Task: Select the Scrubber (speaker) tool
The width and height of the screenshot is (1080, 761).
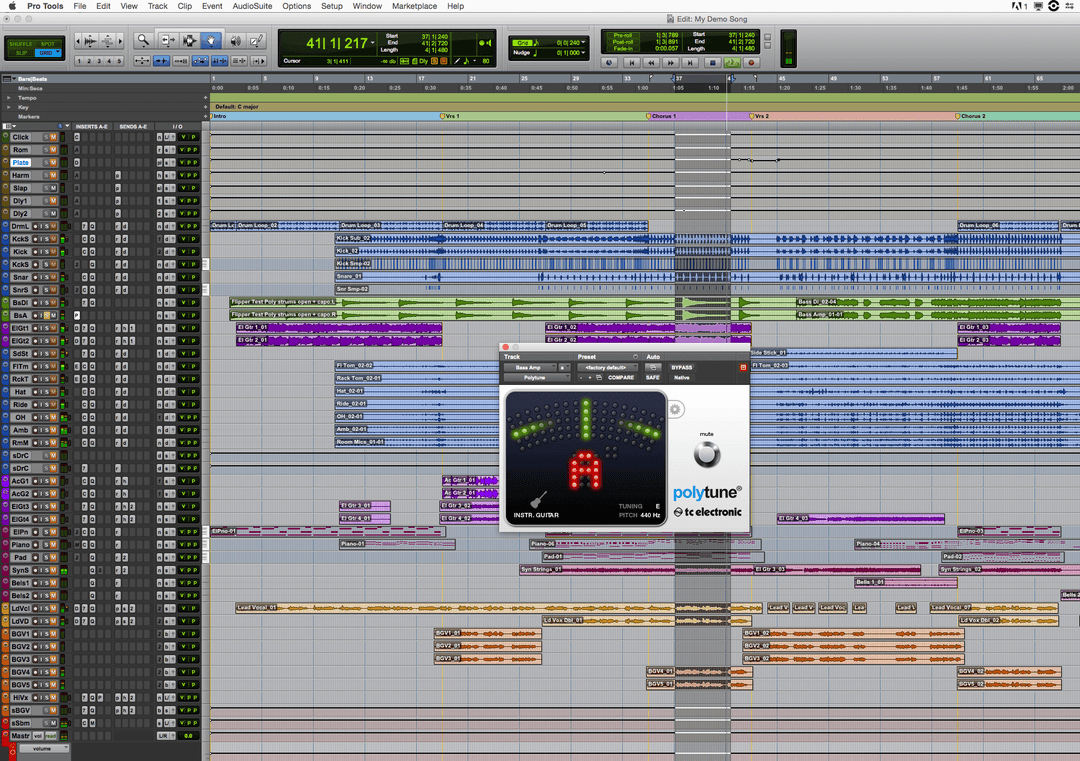Action: [x=235, y=41]
